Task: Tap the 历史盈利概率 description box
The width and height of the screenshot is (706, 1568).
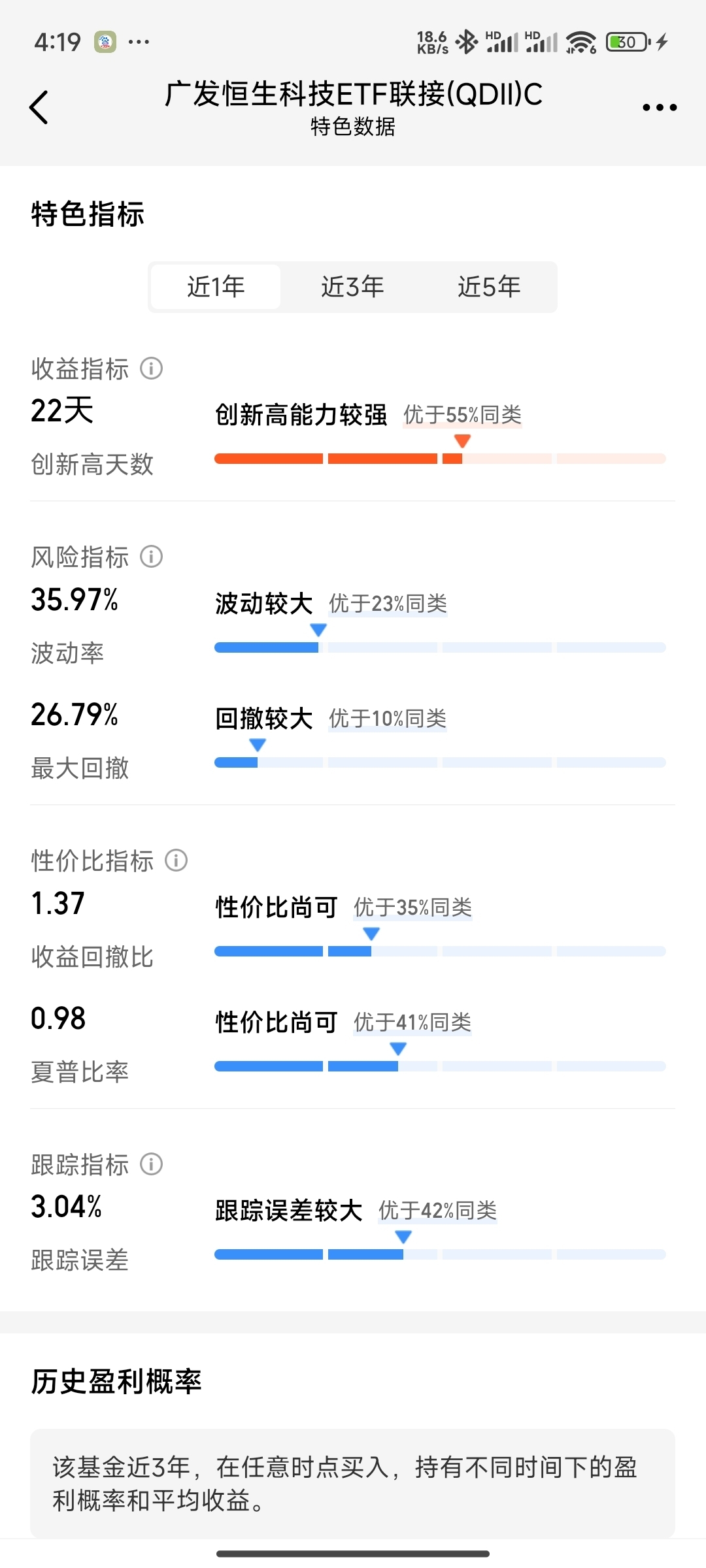Action: point(352,1484)
